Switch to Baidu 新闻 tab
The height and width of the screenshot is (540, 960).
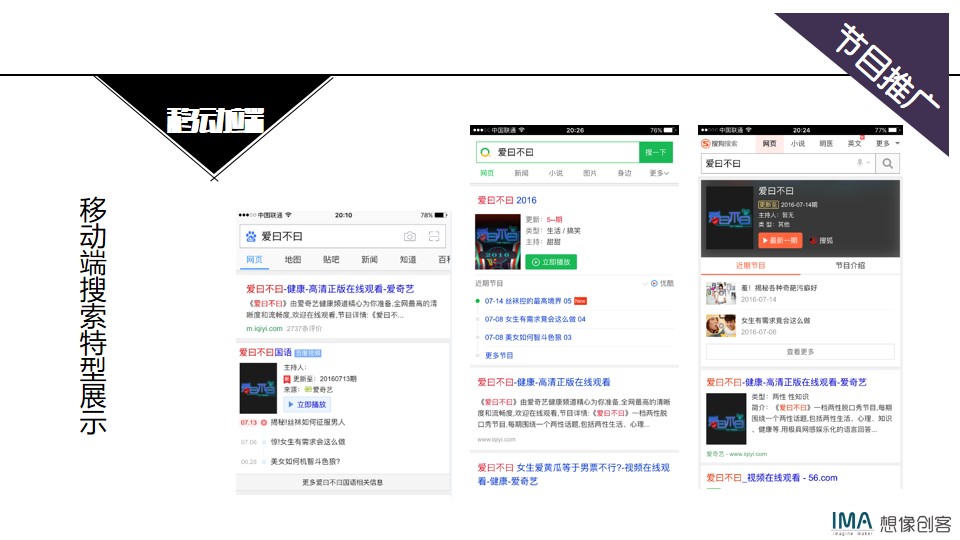[x=369, y=260]
